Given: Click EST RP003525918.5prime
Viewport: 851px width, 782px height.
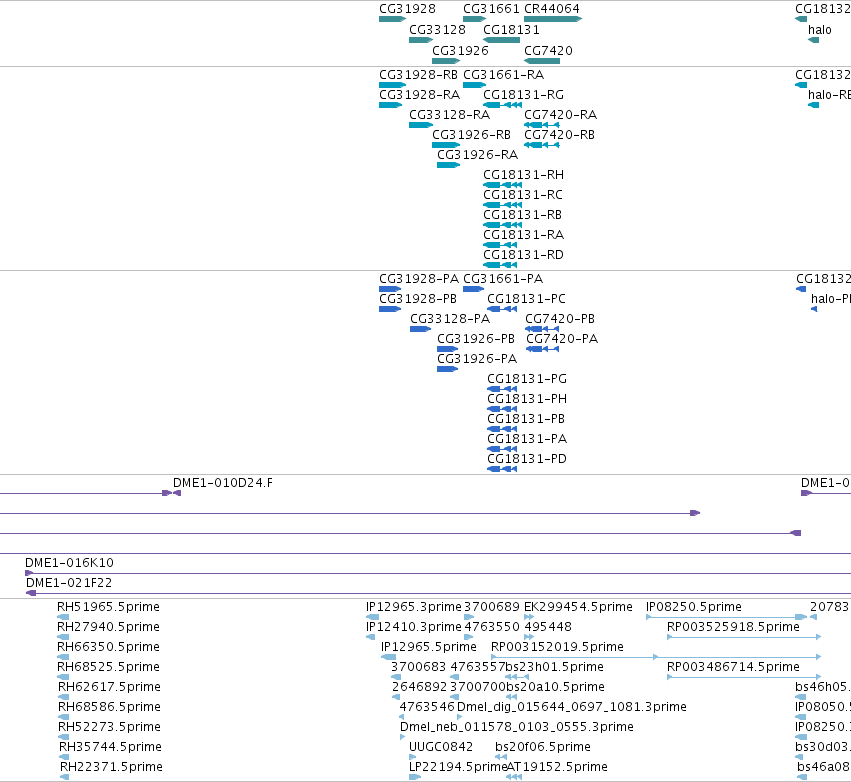Looking at the screenshot, I should pyautogui.click(x=744, y=637).
